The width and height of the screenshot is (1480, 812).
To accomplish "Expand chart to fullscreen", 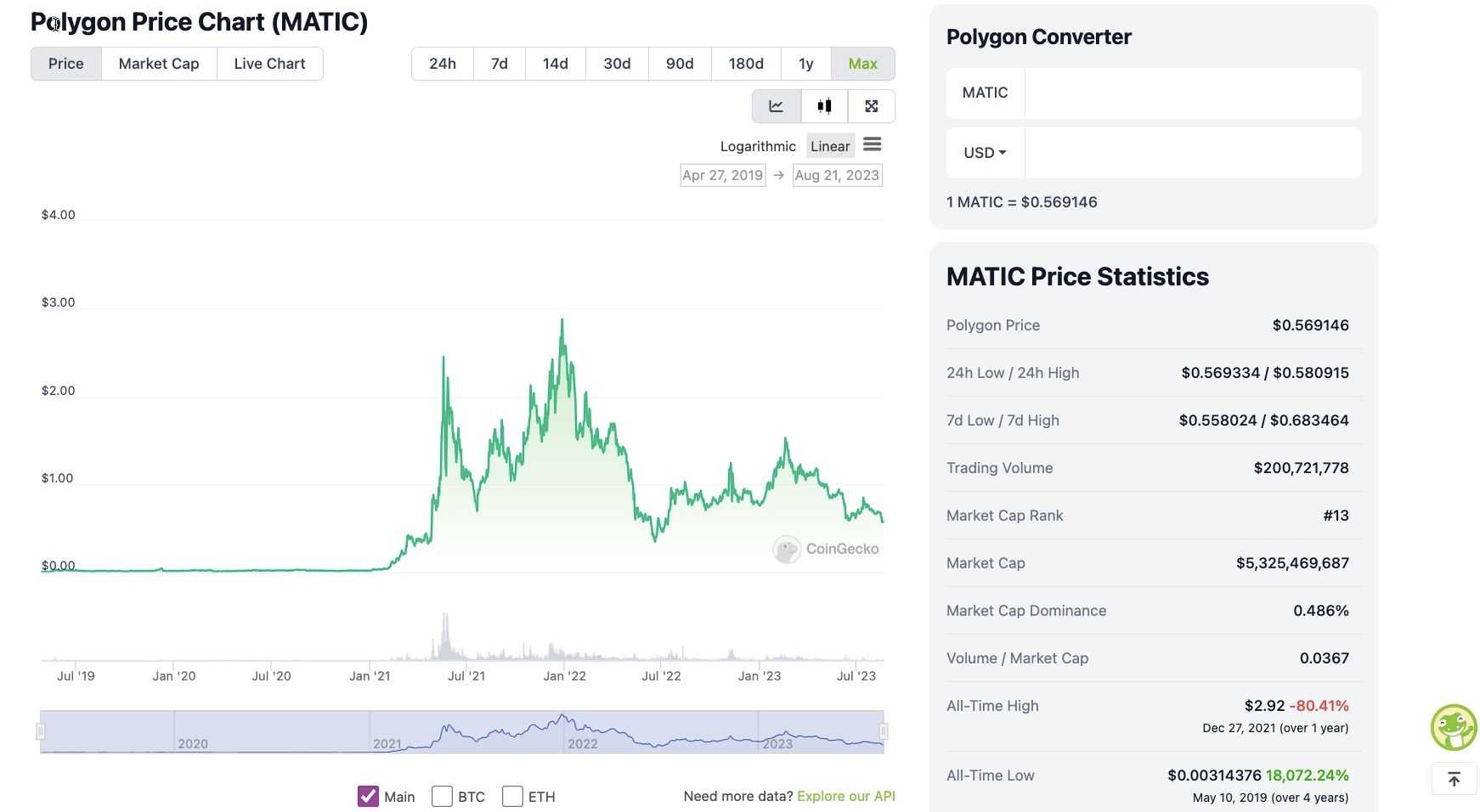I will click(871, 105).
